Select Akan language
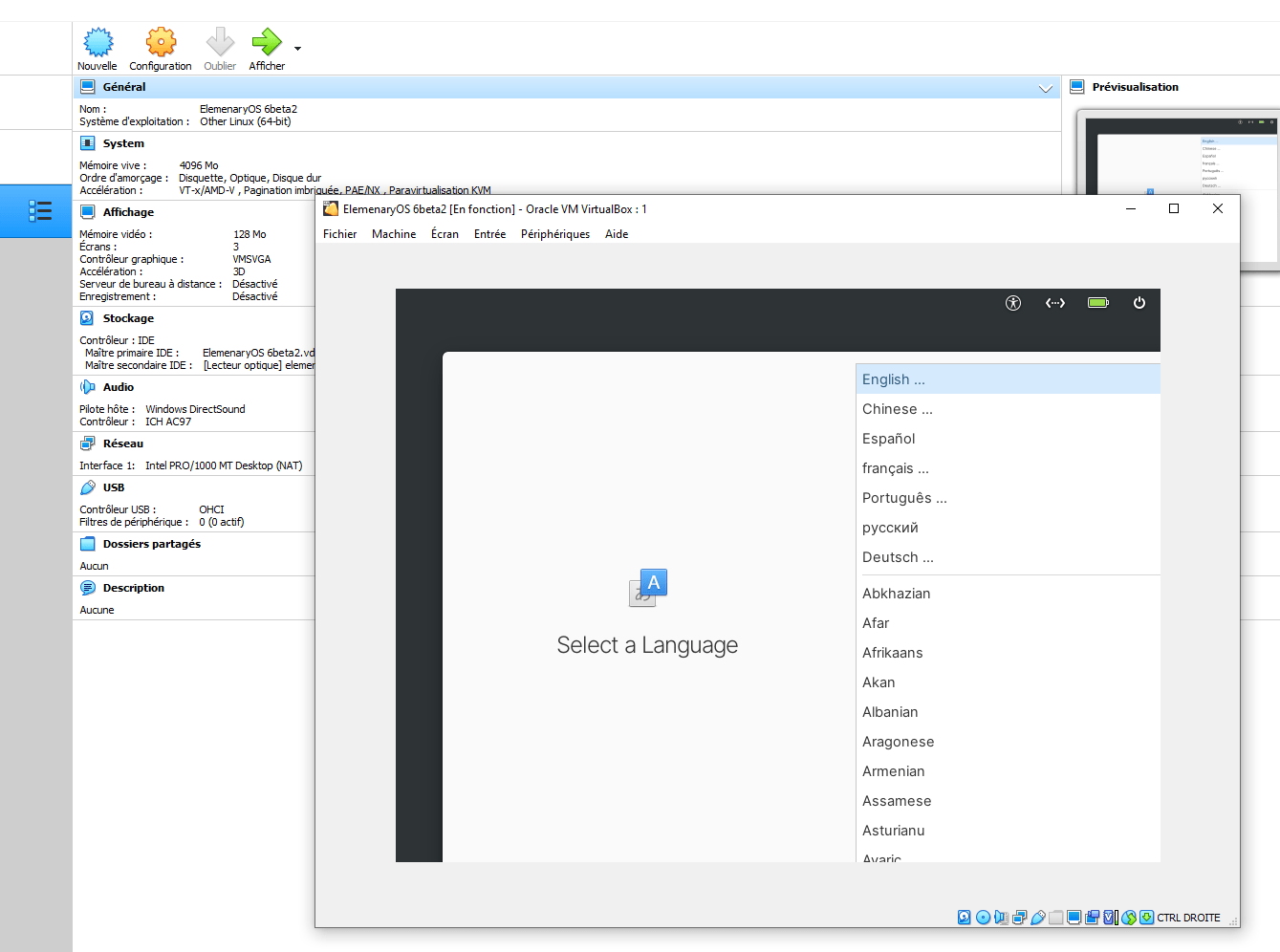 pos(1008,682)
